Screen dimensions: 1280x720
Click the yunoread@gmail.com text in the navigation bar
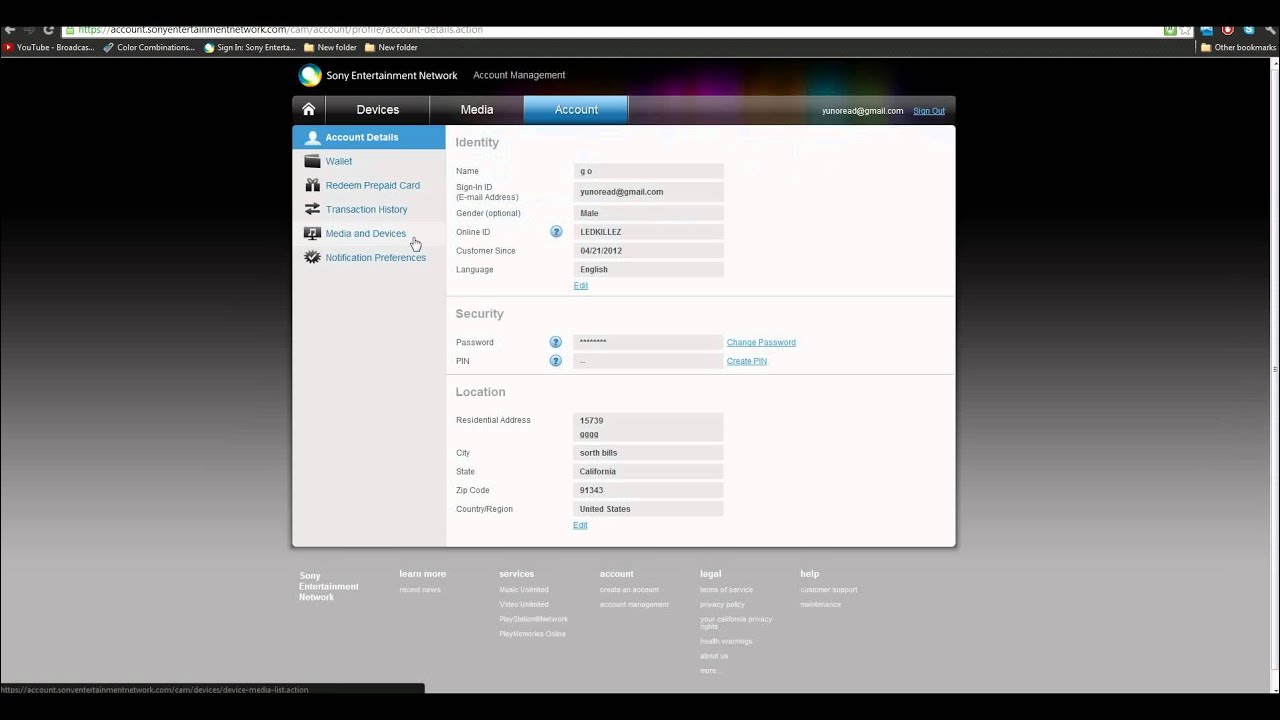tap(863, 111)
